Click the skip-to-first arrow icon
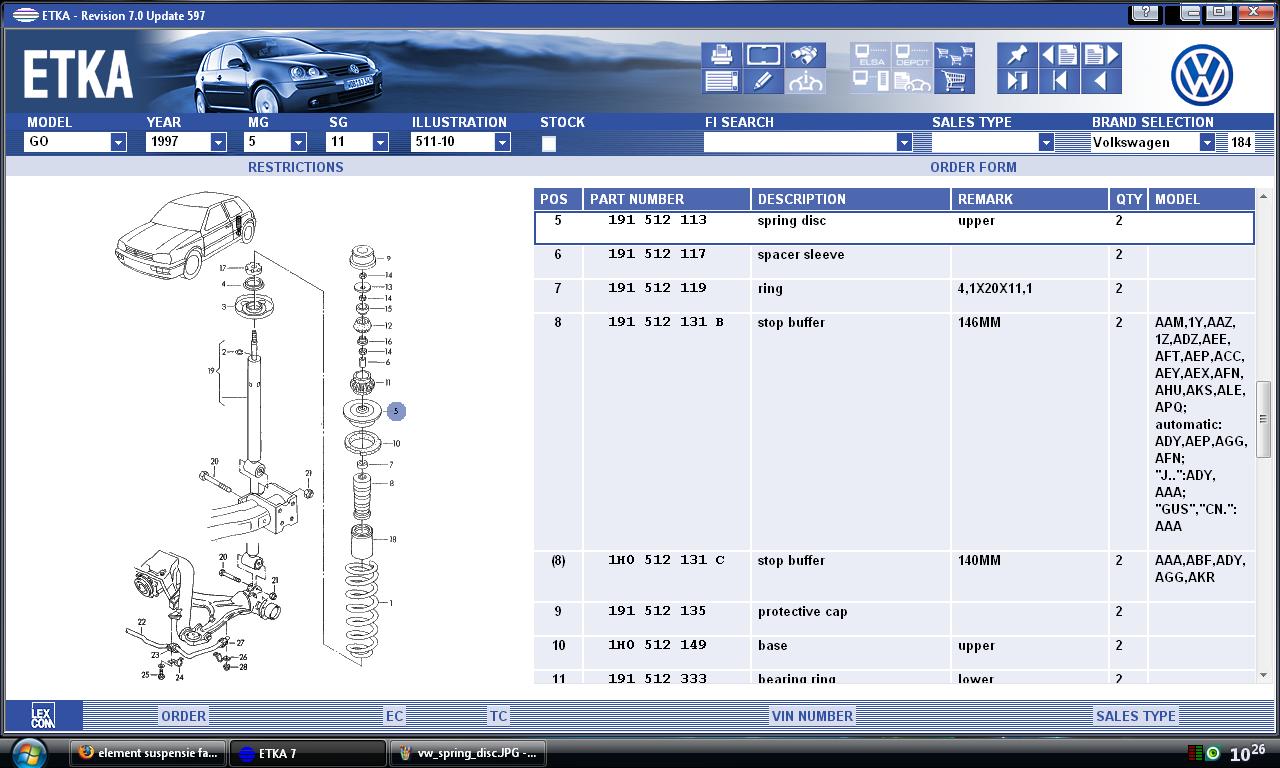This screenshot has width=1280, height=768. coord(1059,82)
